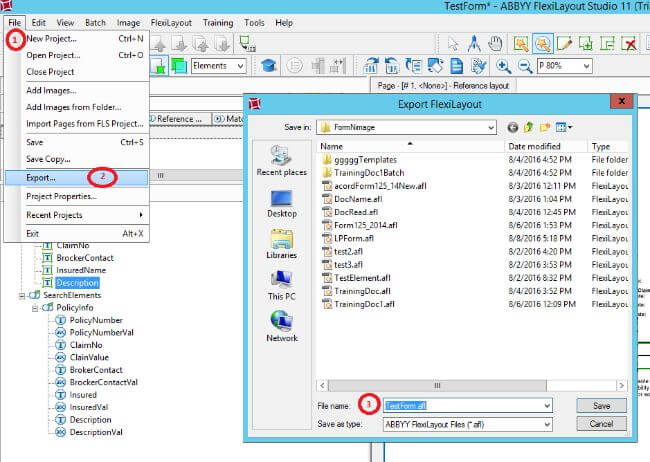The width and height of the screenshot is (650, 462).
Task: Select the hand pan tool
Action: click(x=495, y=44)
